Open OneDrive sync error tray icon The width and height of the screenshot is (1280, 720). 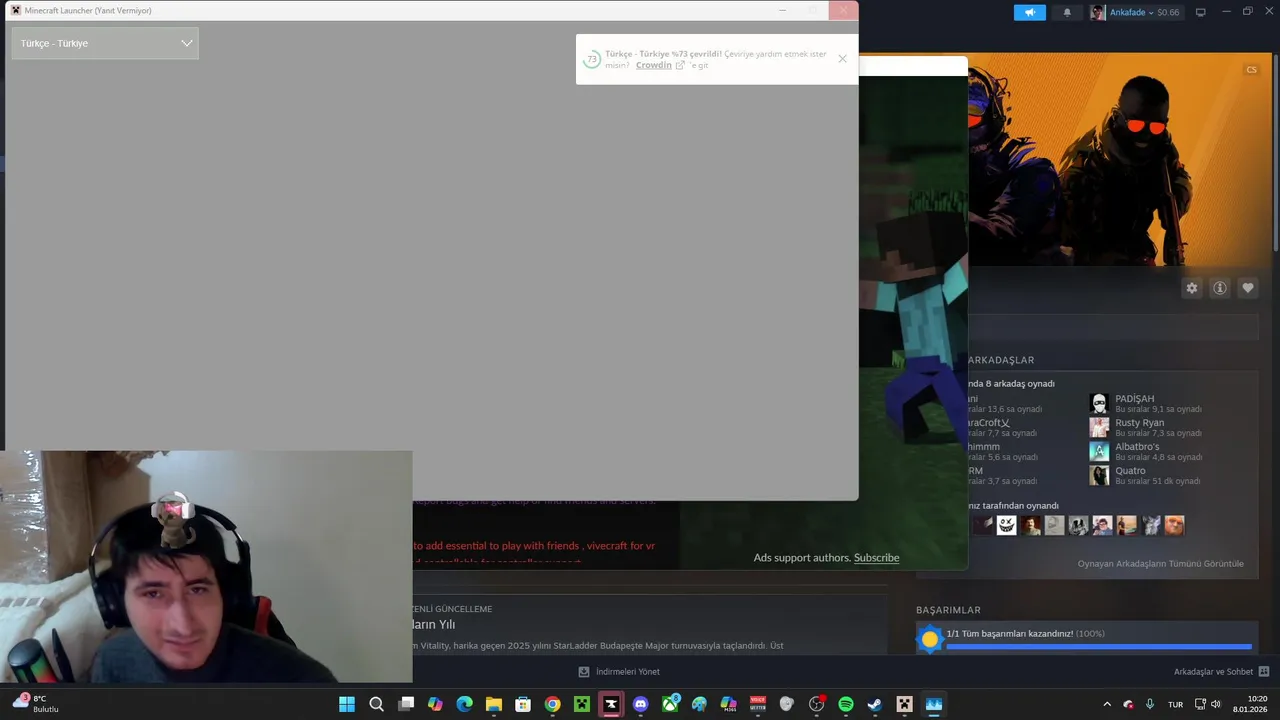coord(1128,704)
